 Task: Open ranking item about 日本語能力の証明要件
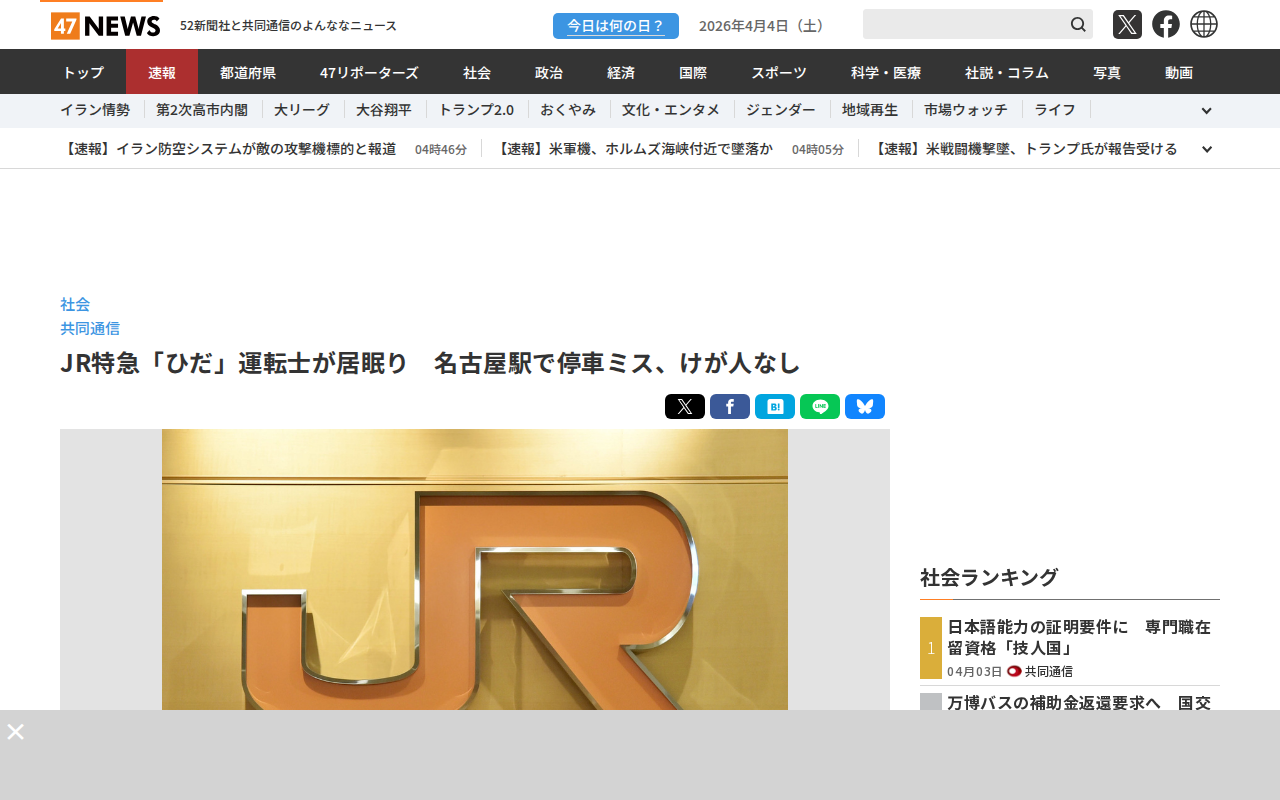[x=1078, y=637]
